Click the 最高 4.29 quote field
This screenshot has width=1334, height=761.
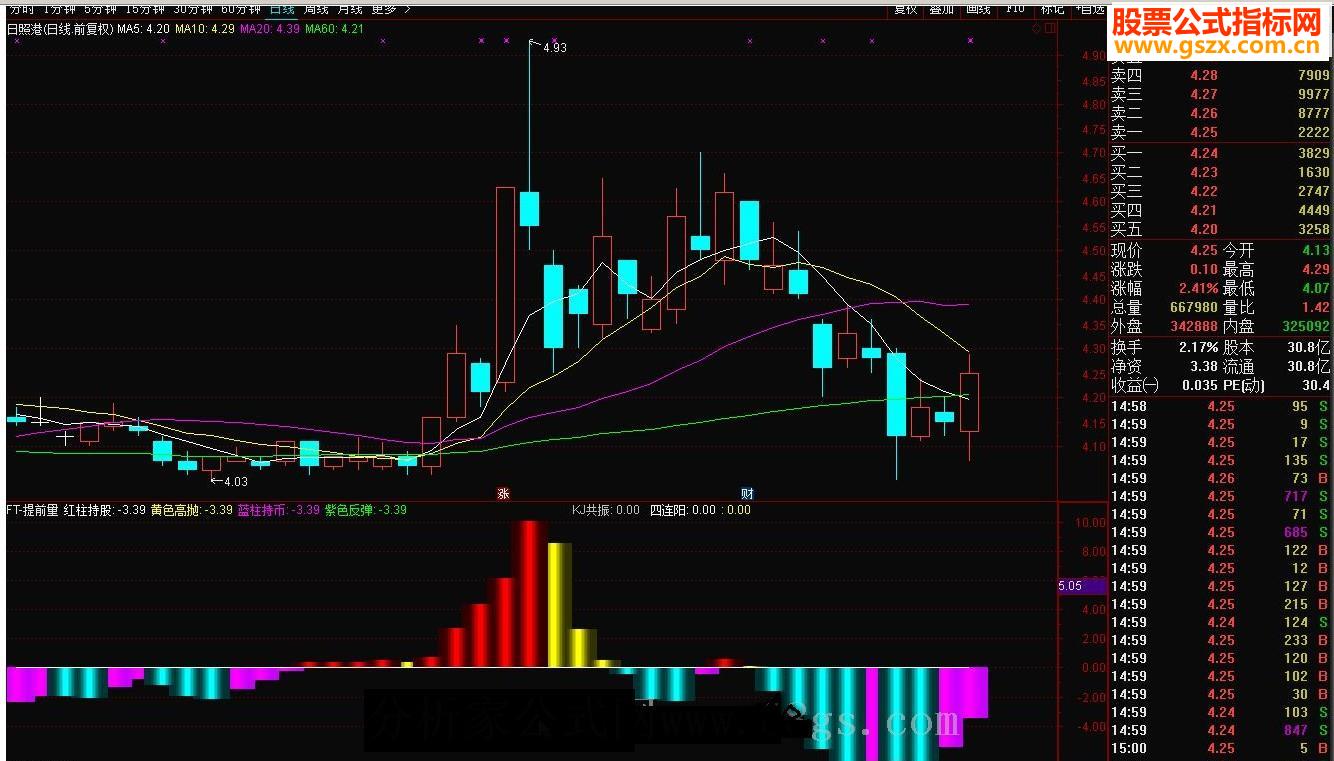tap(1277, 269)
